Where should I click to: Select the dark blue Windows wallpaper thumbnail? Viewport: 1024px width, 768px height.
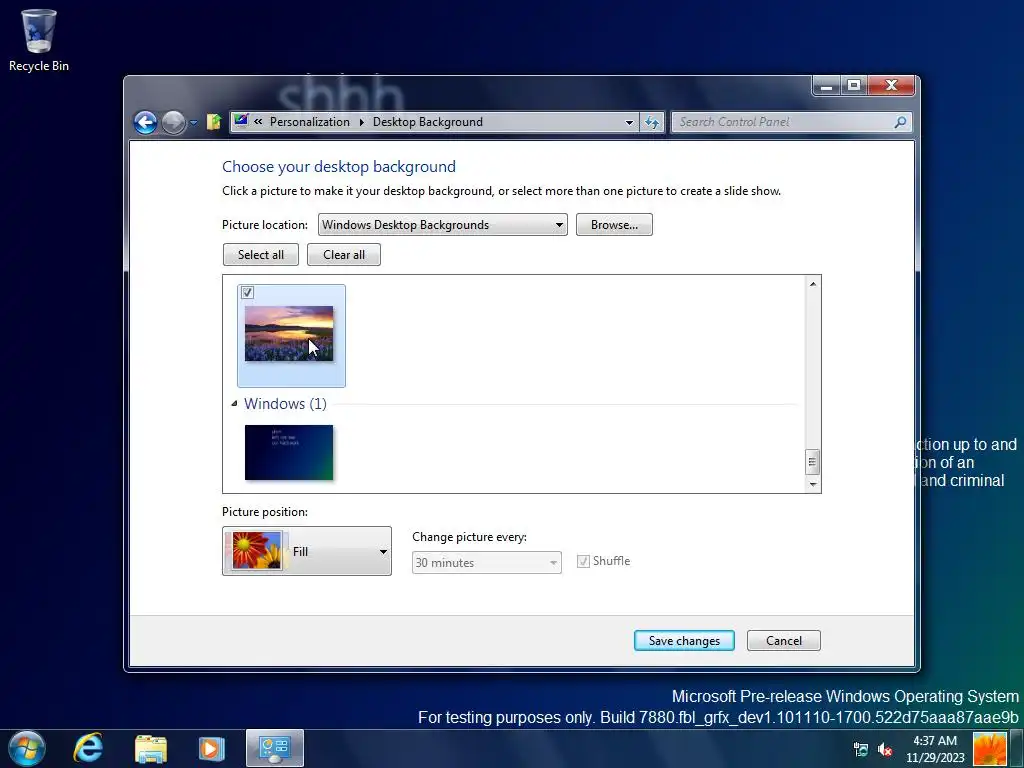pos(289,453)
